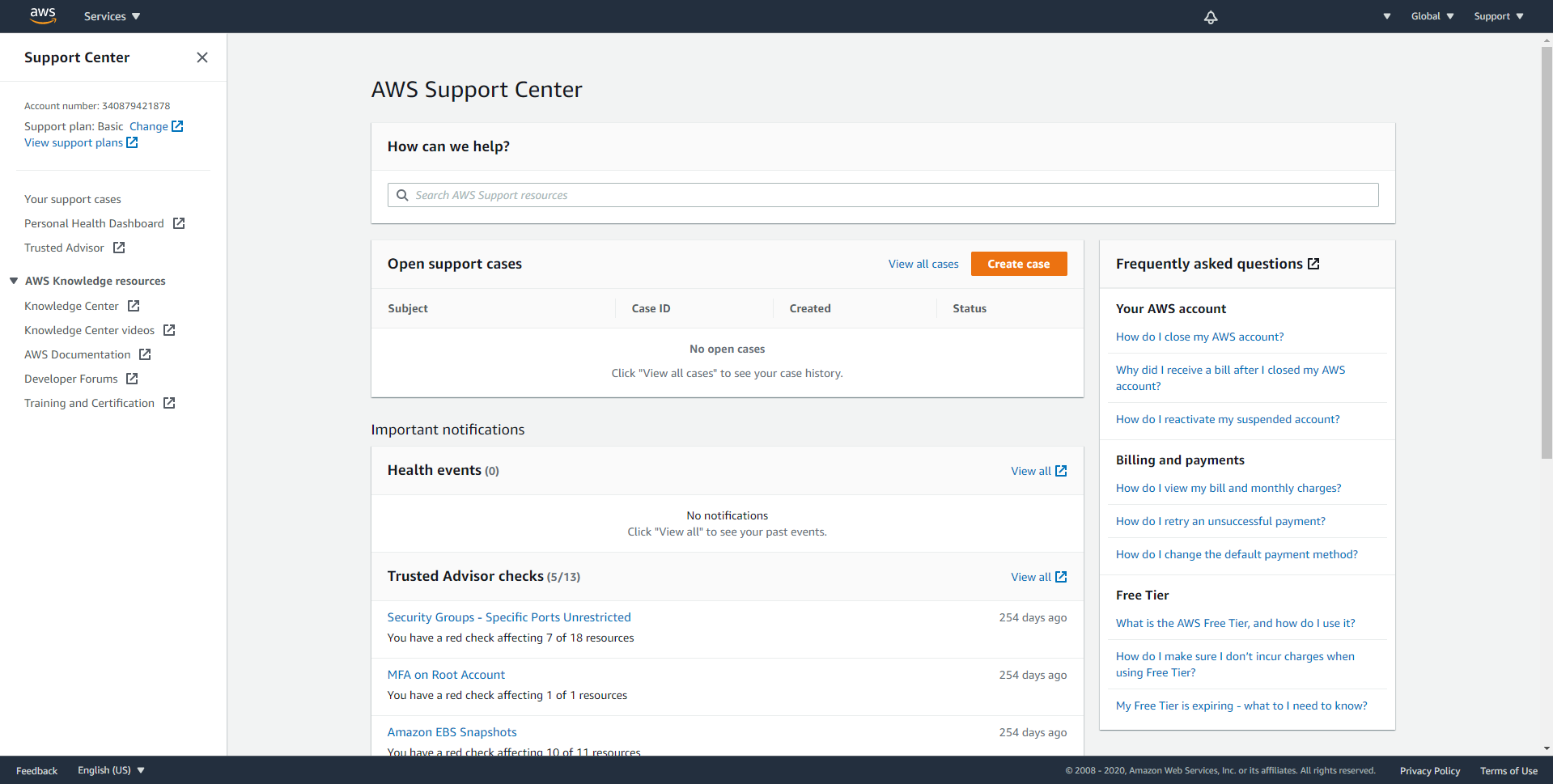Click the Search AWS Support resources field
This screenshot has width=1553, height=784.
pyautogui.click(x=883, y=195)
